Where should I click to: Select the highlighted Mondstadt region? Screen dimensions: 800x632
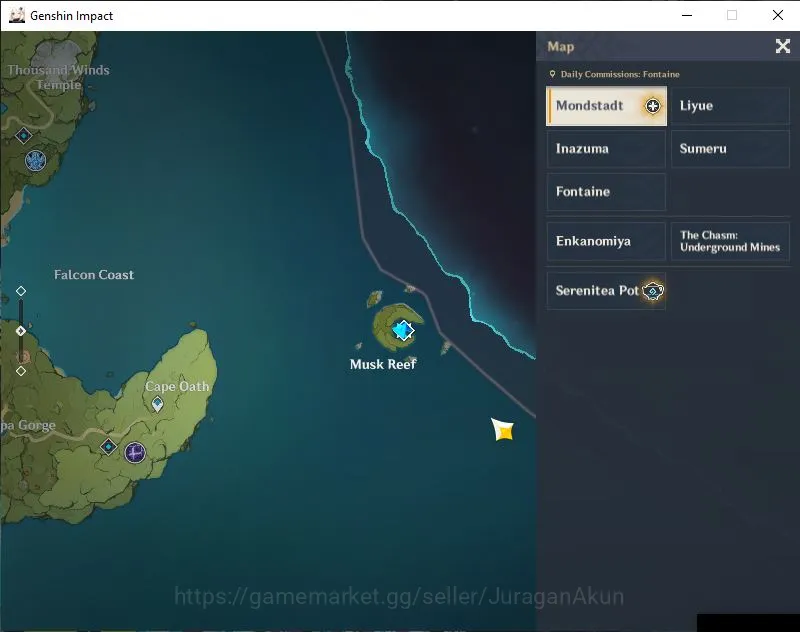pos(606,106)
